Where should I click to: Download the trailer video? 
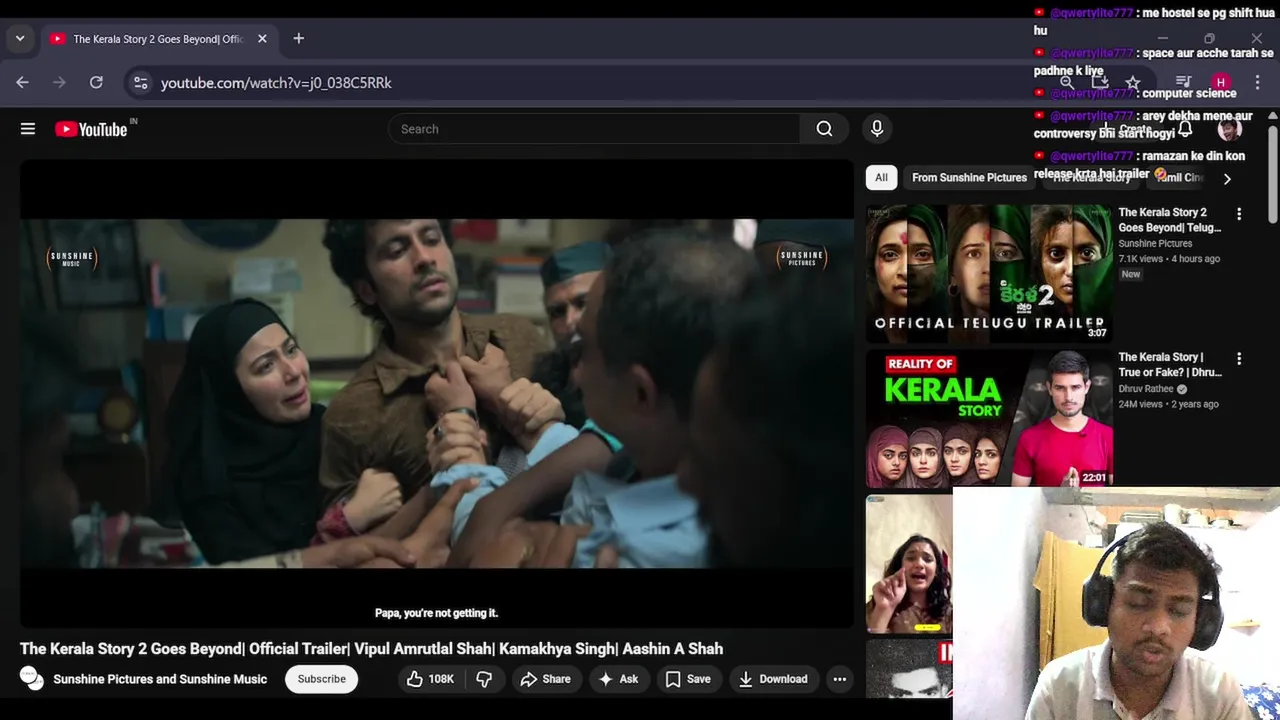click(773, 679)
